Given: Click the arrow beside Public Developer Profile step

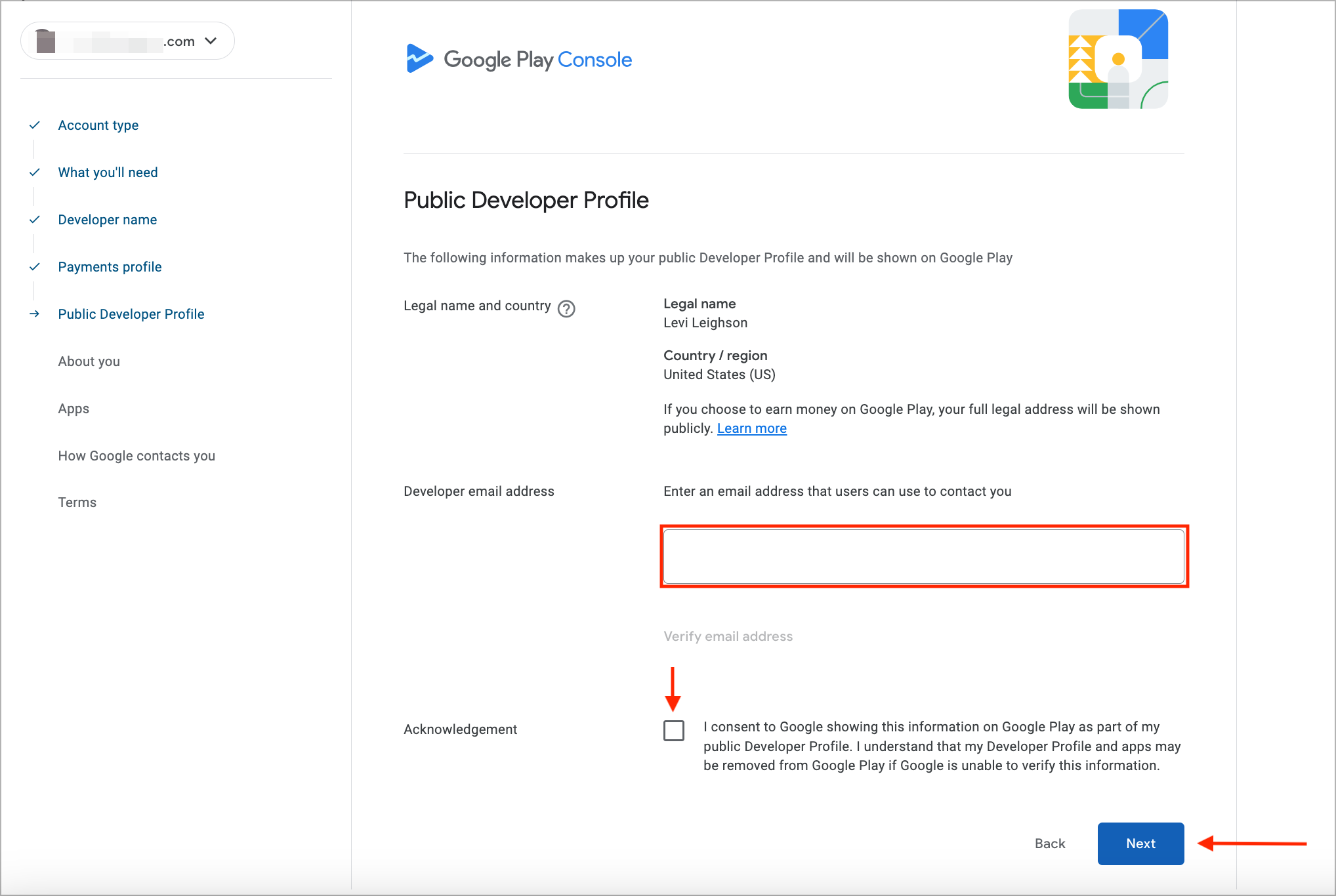Looking at the screenshot, I should click(35, 314).
